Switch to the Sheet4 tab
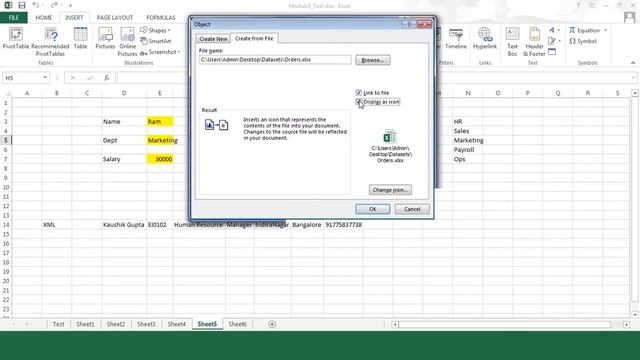The height and width of the screenshot is (360, 640). [x=177, y=324]
